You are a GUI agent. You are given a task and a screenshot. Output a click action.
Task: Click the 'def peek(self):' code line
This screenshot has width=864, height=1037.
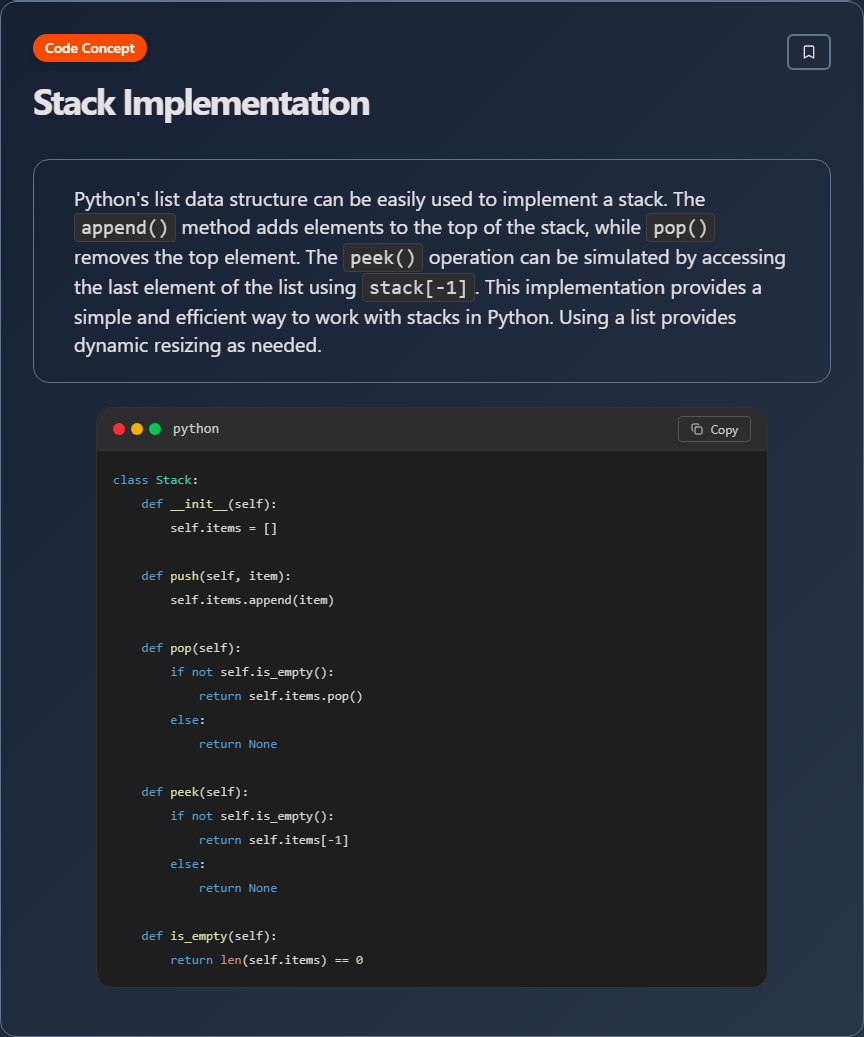[194, 792]
